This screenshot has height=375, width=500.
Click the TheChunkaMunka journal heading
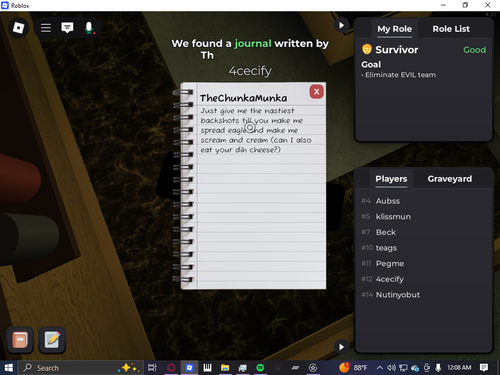[243, 98]
